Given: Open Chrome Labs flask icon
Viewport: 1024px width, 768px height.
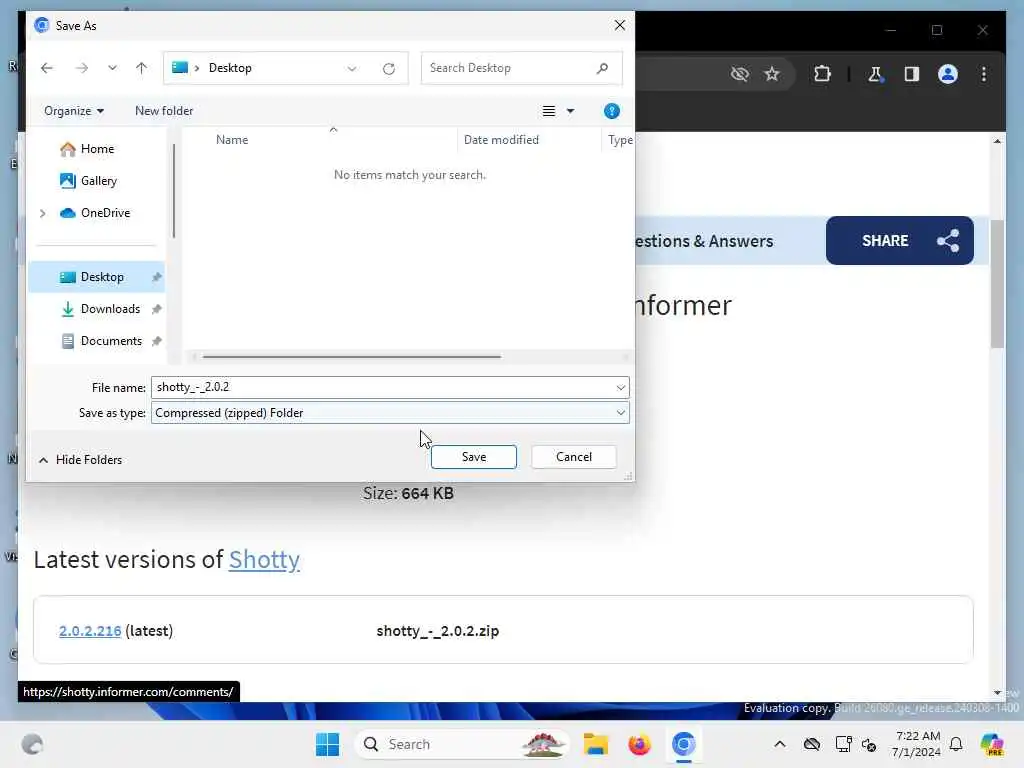Looking at the screenshot, I should [874, 74].
